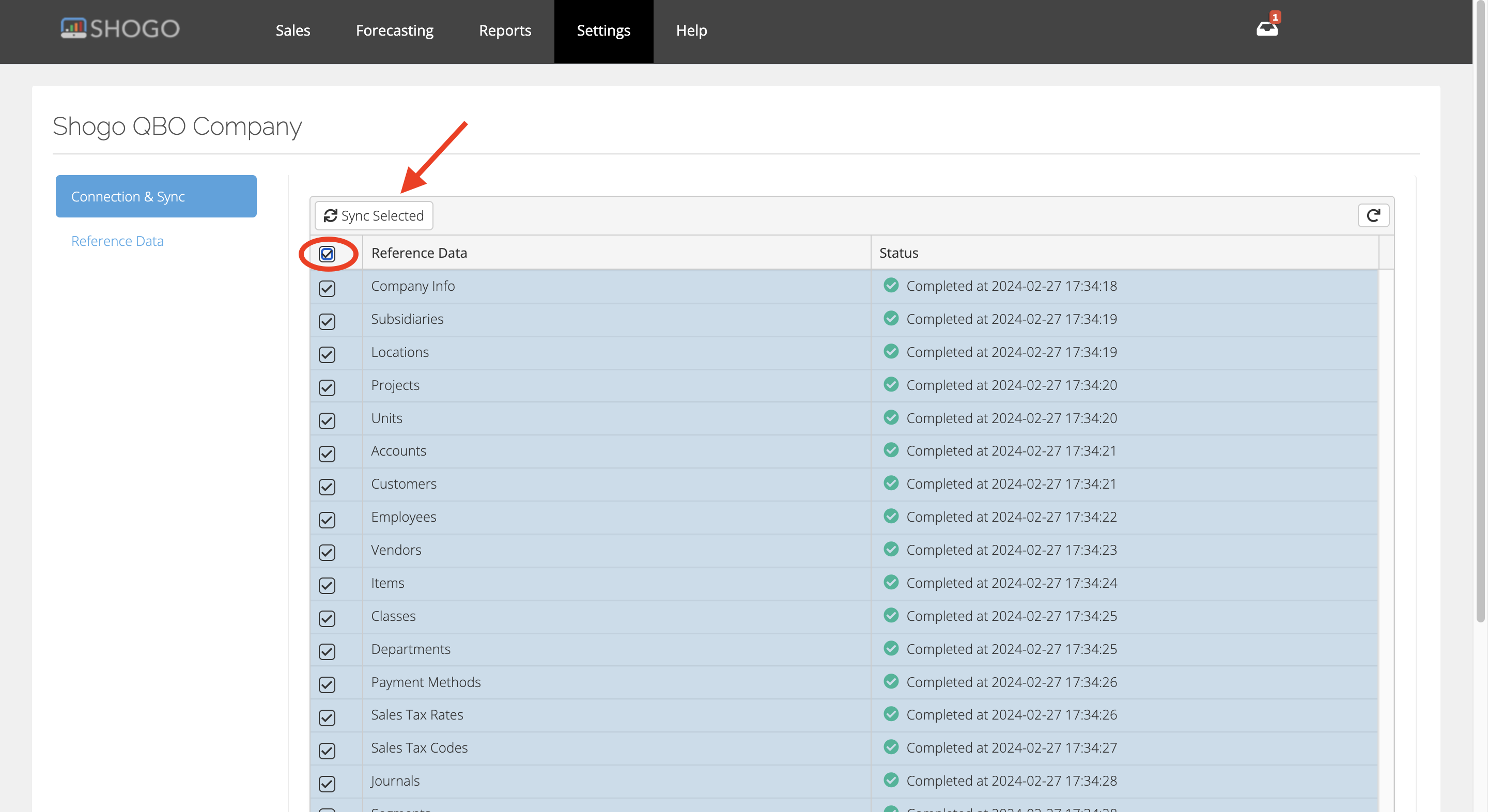Click the Departments row label
Image resolution: width=1488 pixels, height=812 pixels.
(411, 649)
